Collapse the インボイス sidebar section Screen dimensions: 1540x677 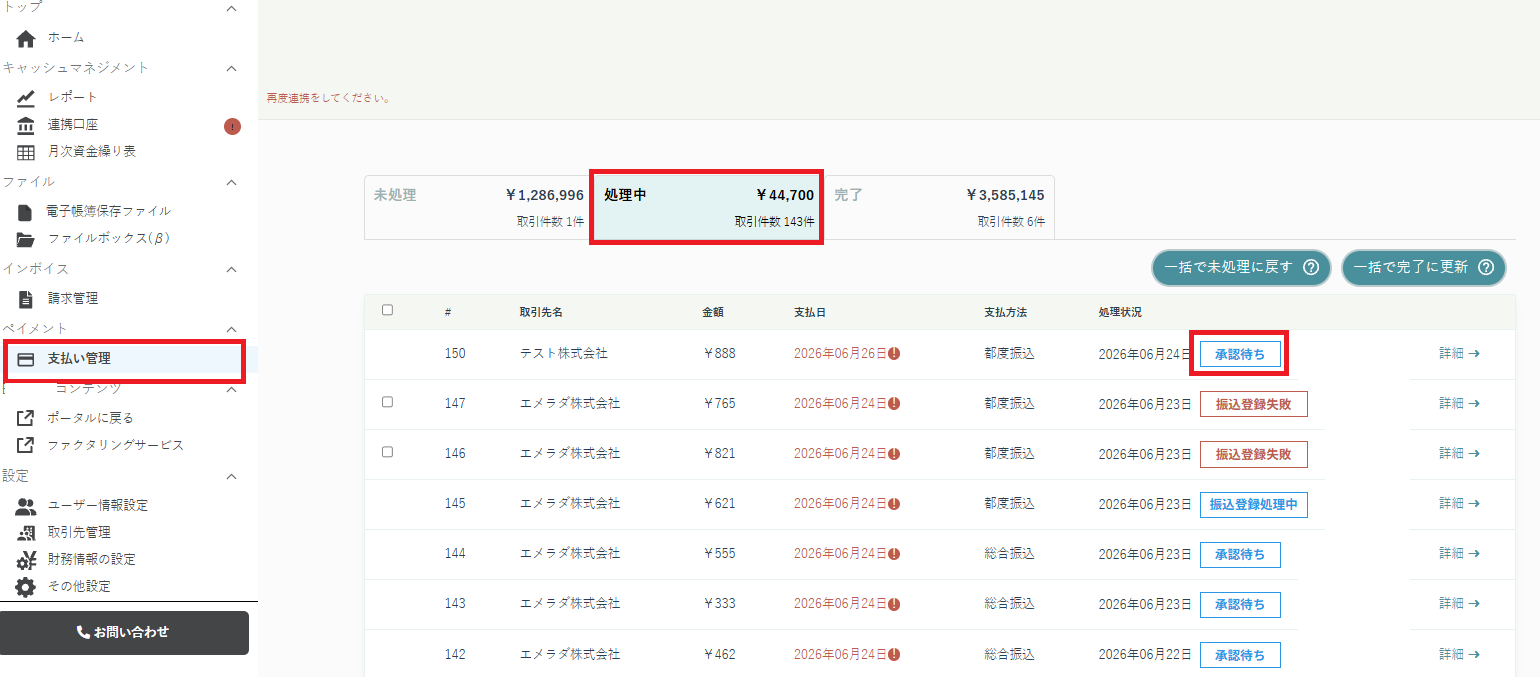pos(231,270)
